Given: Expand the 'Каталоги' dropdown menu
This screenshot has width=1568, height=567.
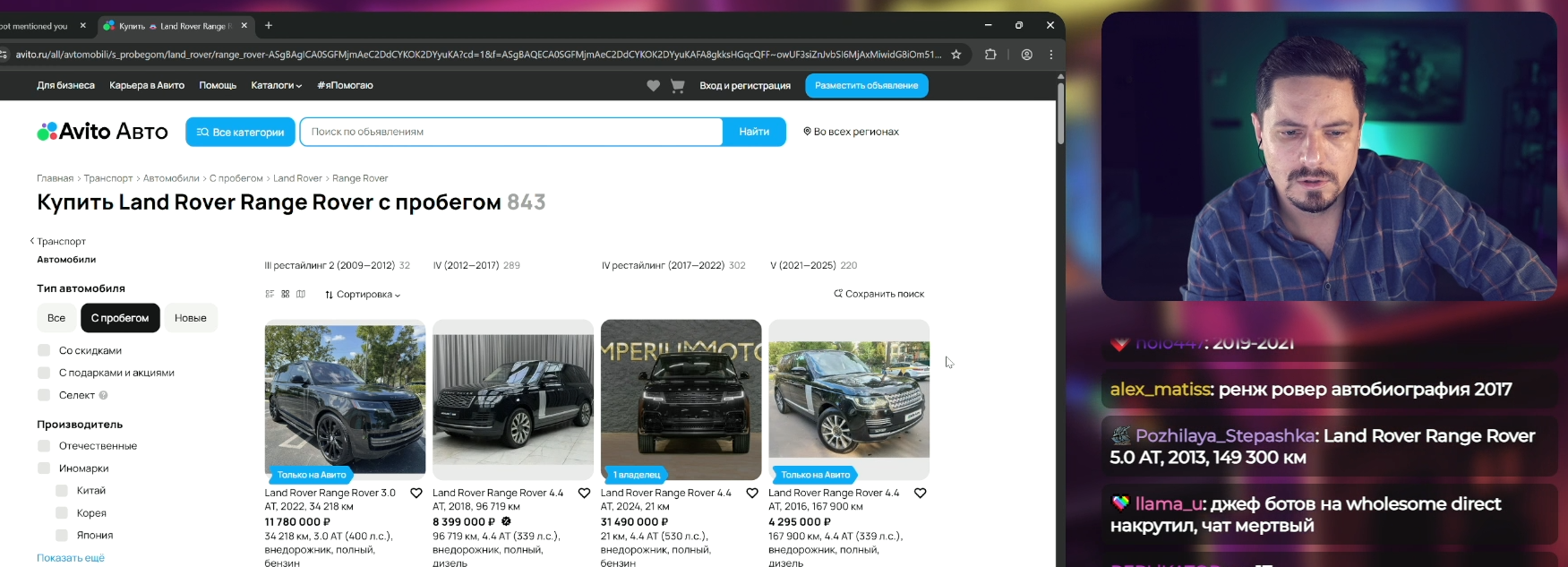Looking at the screenshot, I should pos(277,86).
